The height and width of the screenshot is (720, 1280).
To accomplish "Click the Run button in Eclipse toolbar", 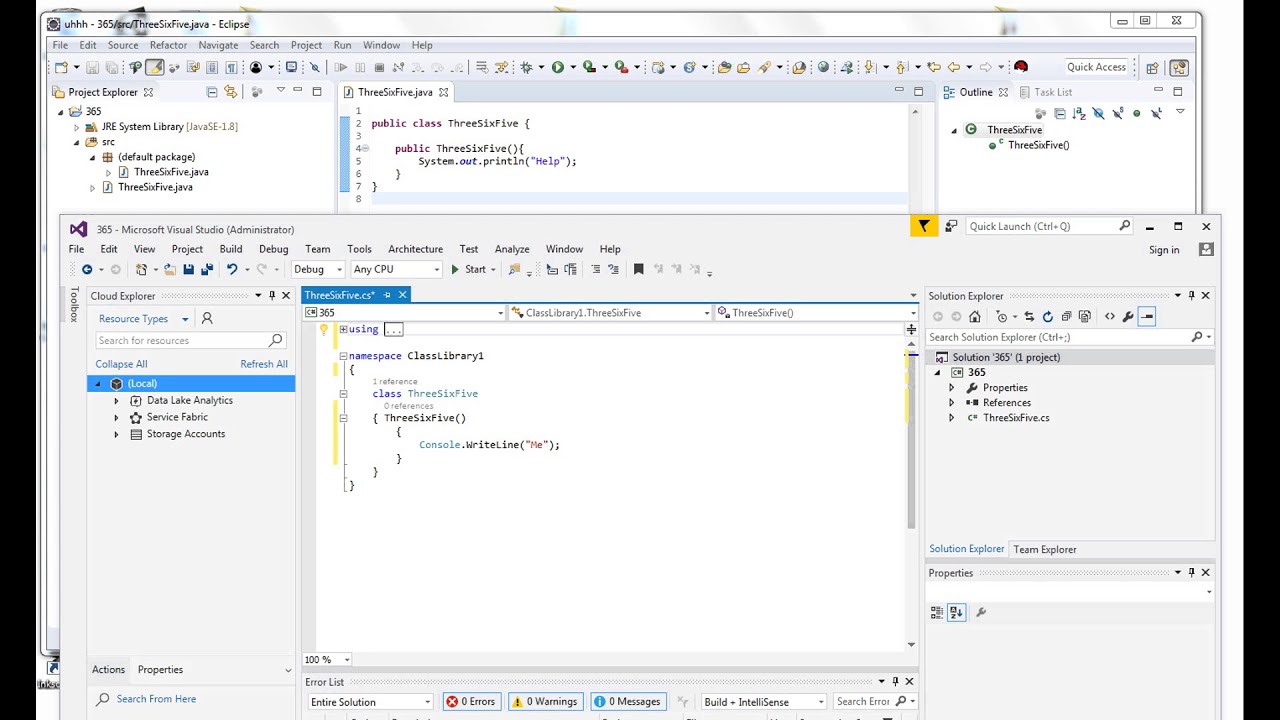I will point(558,67).
